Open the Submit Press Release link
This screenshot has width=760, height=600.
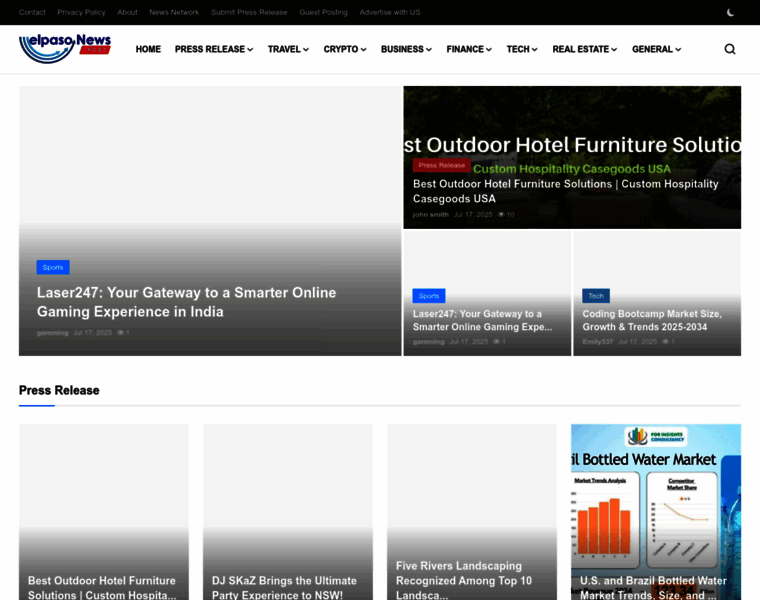[x=249, y=12]
